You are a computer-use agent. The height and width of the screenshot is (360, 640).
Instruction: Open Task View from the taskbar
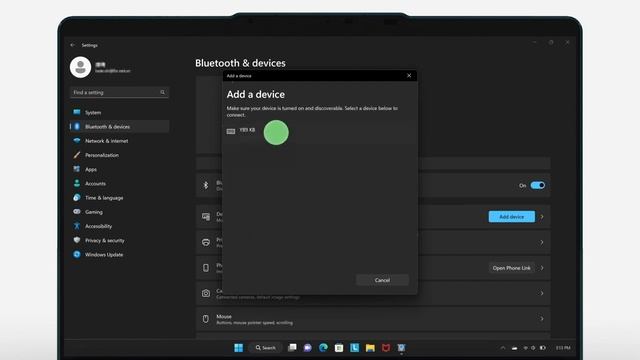tap(292, 348)
